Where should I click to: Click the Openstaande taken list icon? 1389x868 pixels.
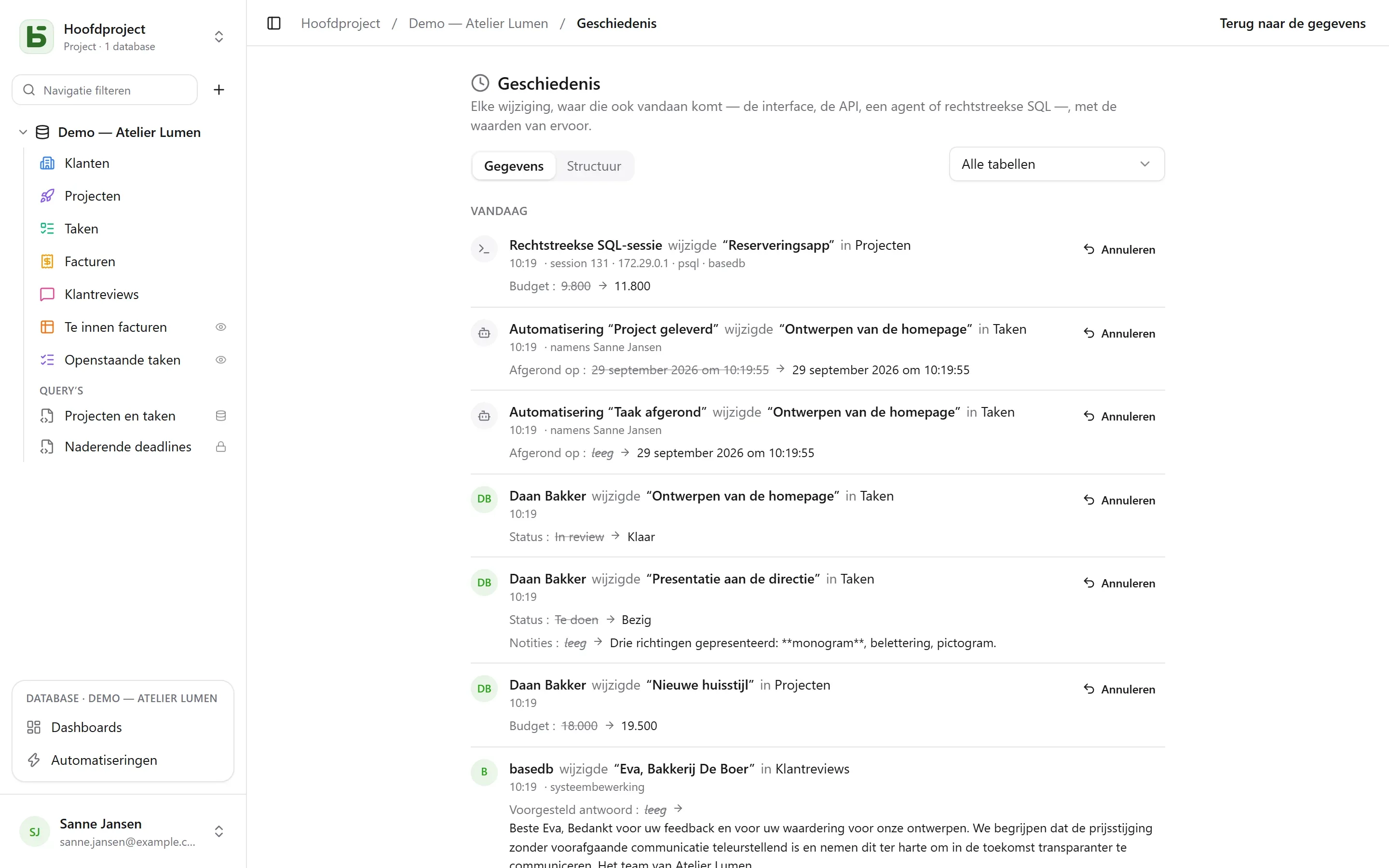pos(47,359)
